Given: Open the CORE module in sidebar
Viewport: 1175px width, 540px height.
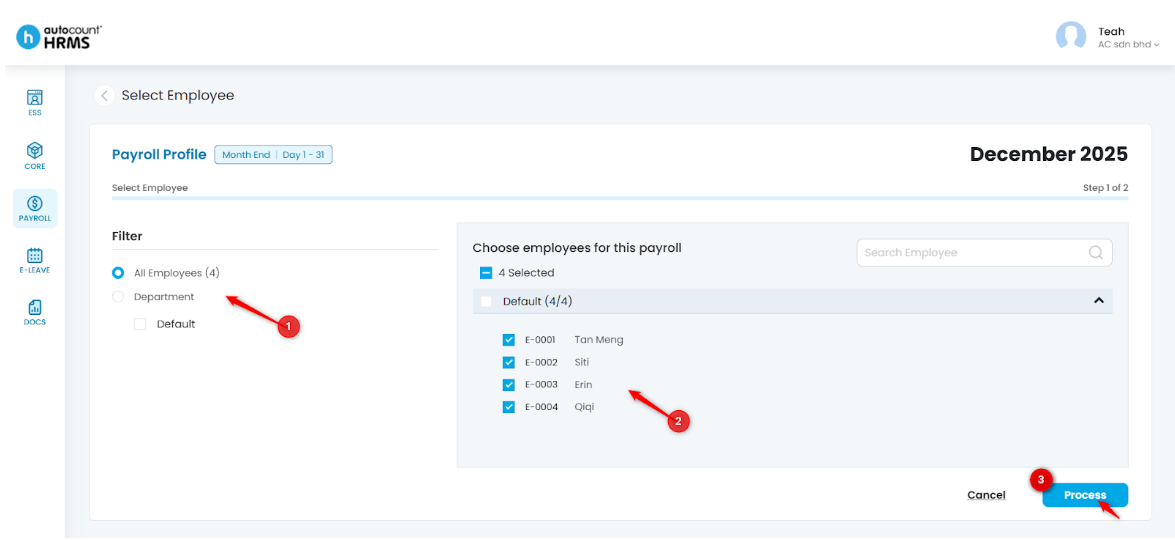Looking at the screenshot, I should pos(34,156).
